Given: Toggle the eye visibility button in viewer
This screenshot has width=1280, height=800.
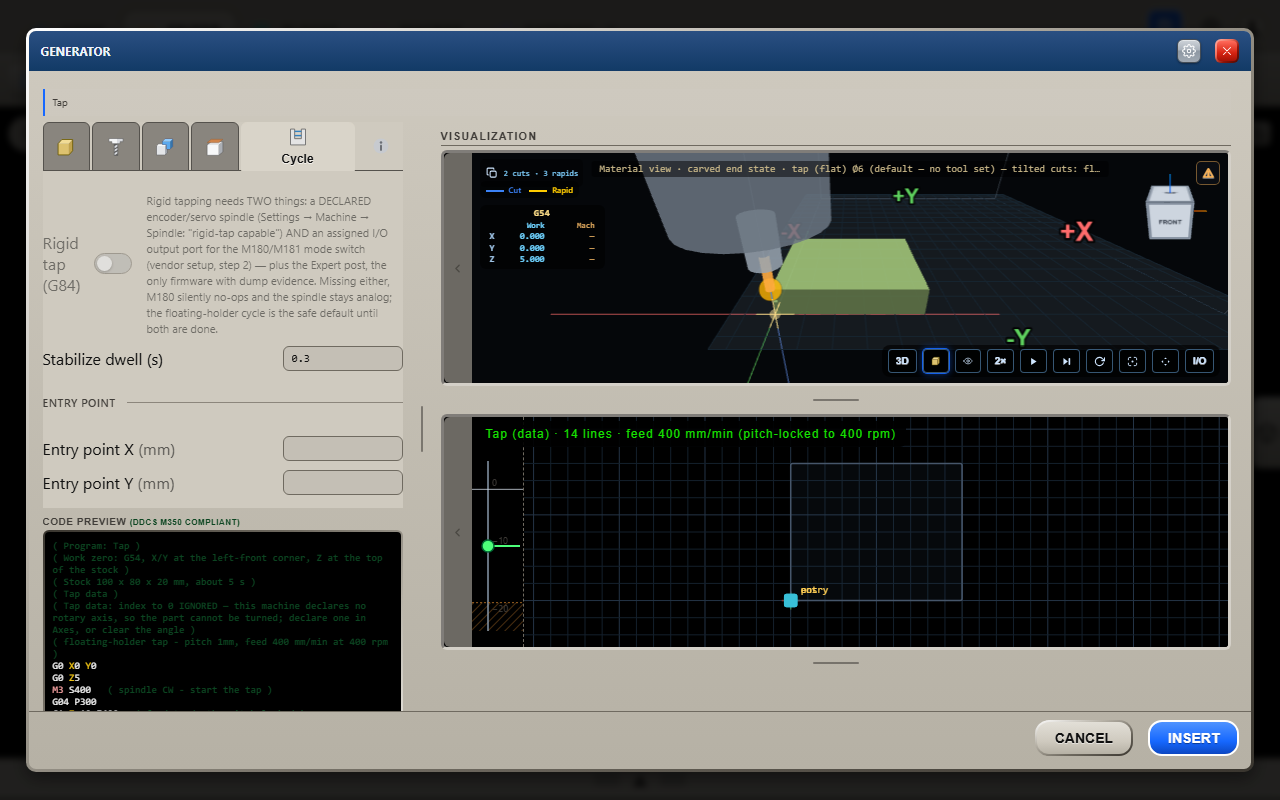Looking at the screenshot, I should [968, 361].
